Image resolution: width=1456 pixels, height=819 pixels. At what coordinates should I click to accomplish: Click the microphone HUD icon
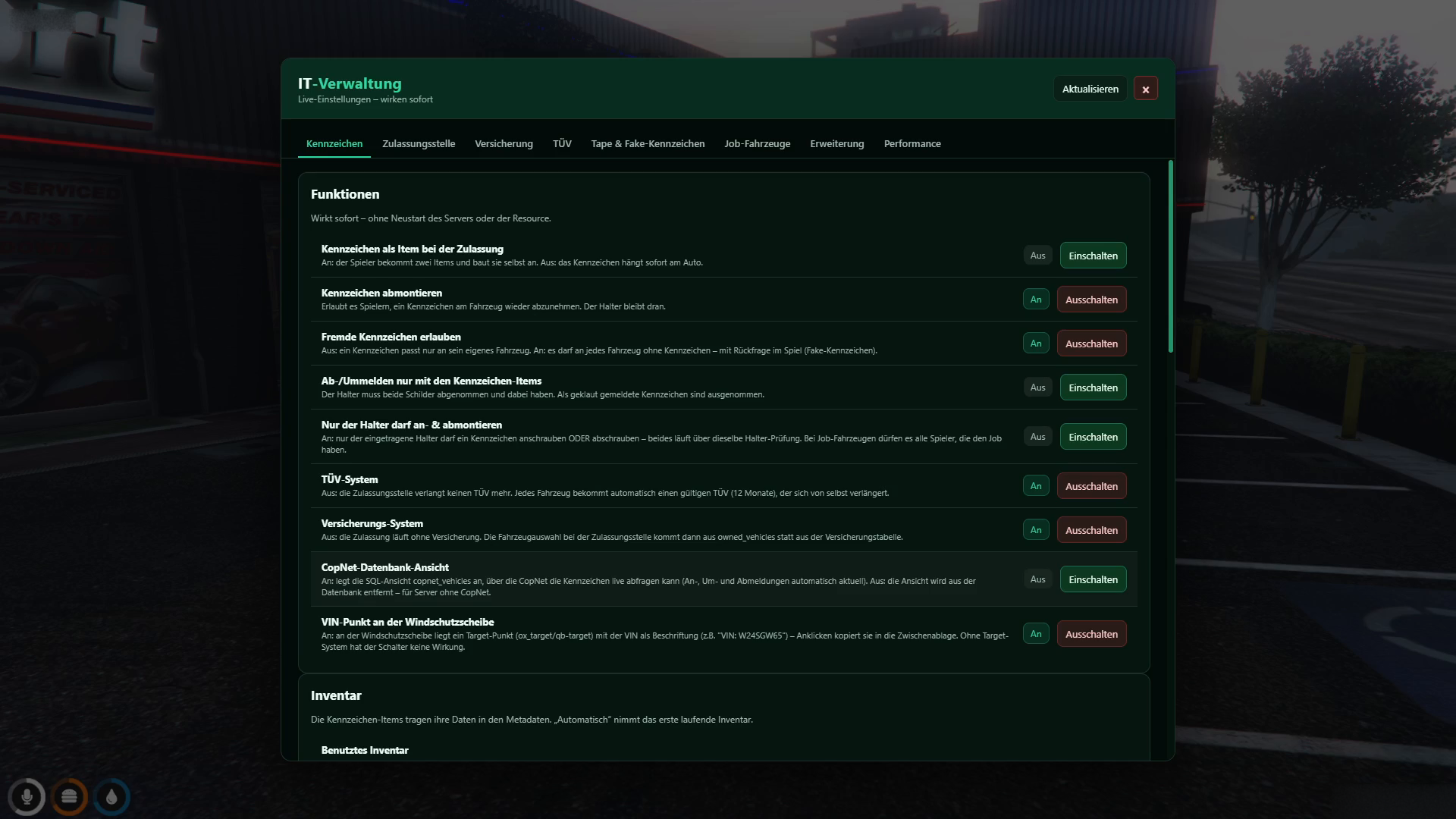[x=27, y=797]
